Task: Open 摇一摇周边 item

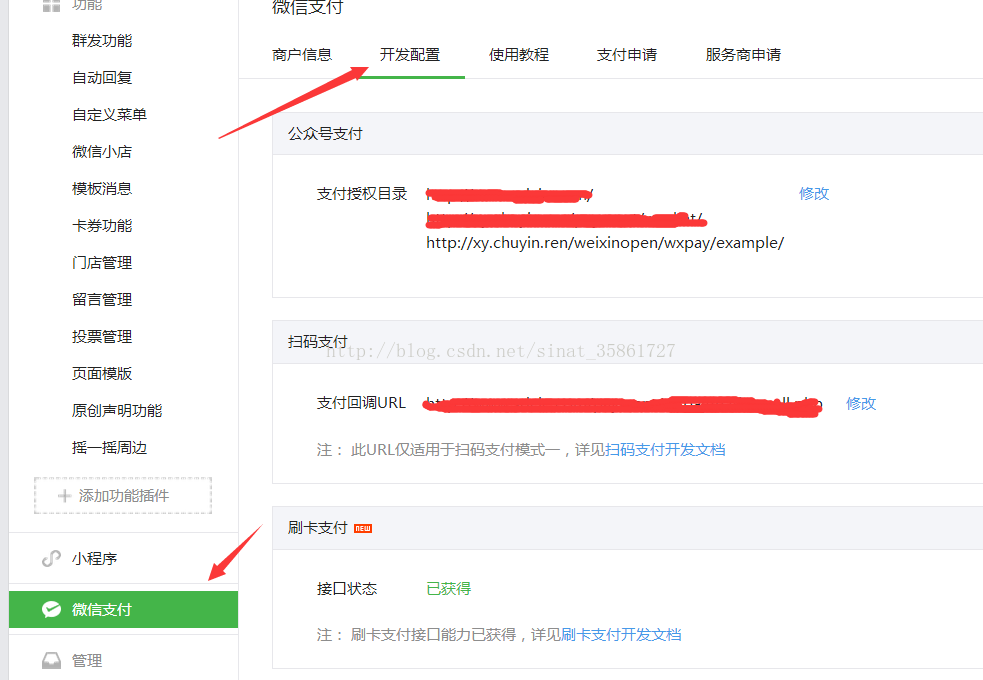Action: [x=110, y=447]
